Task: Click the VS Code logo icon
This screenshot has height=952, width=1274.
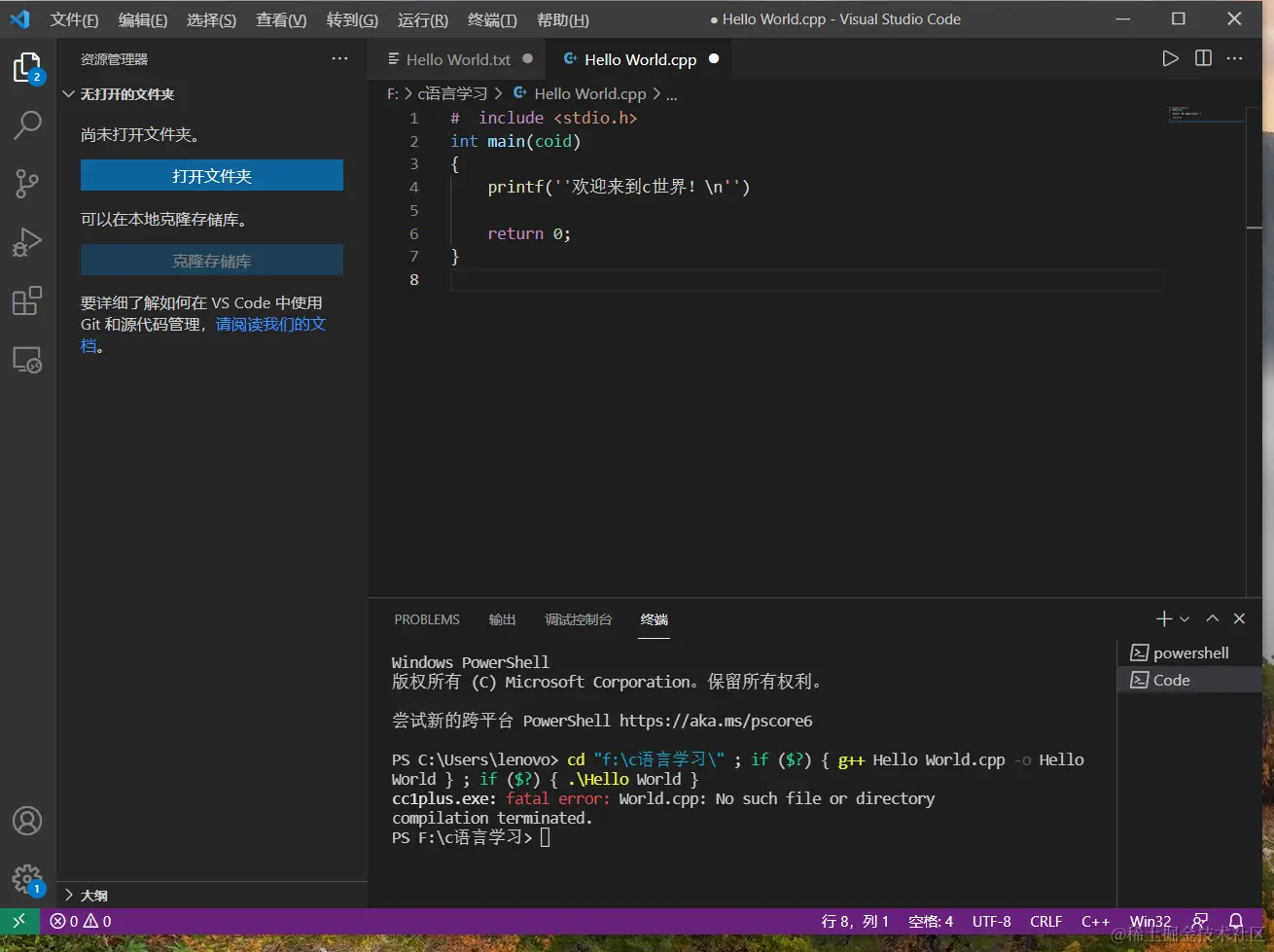Action: [x=19, y=18]
